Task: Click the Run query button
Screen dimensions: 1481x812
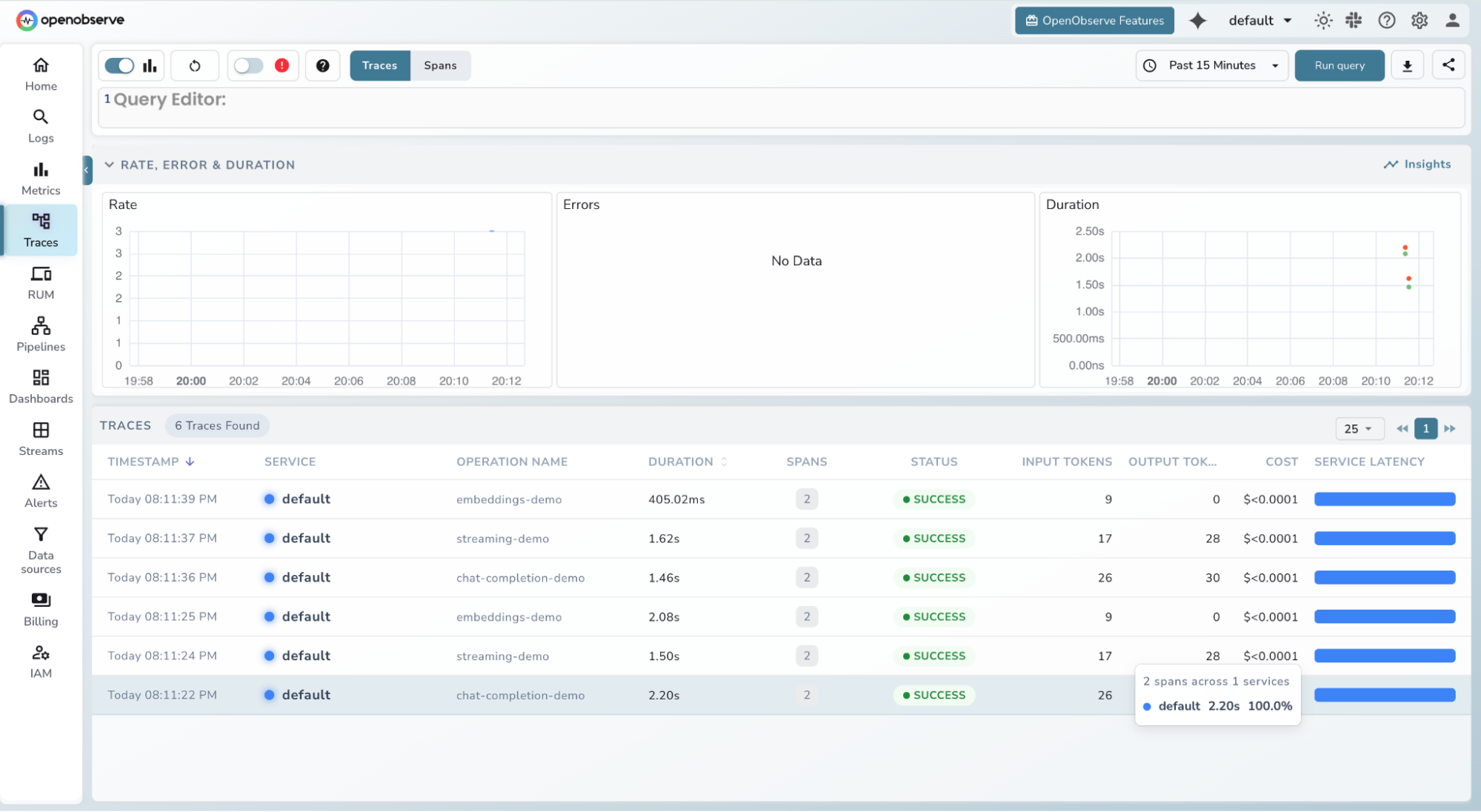Action: [x=1339, y=66]
